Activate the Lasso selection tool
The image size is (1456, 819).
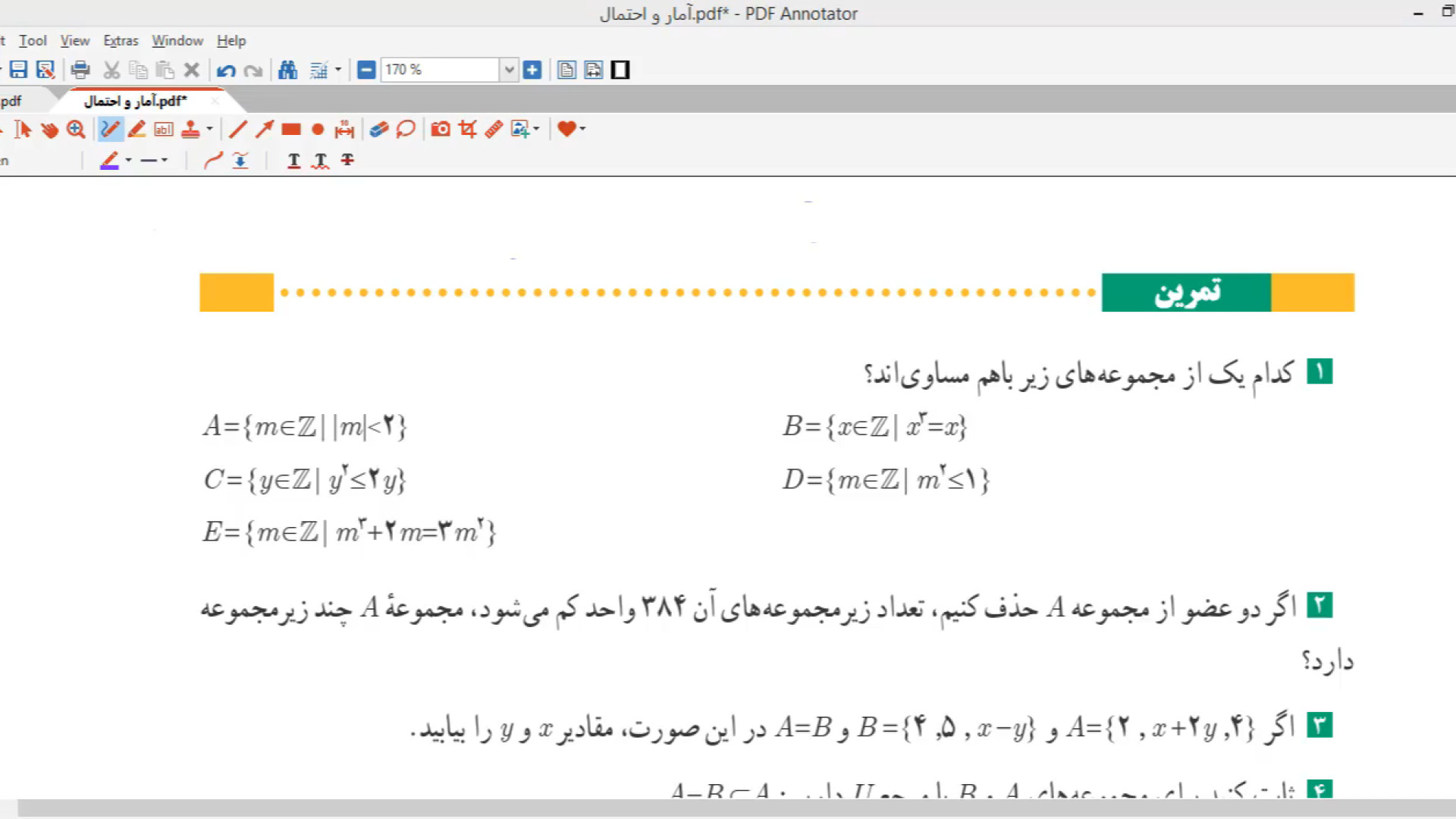(x=406, y=130)
